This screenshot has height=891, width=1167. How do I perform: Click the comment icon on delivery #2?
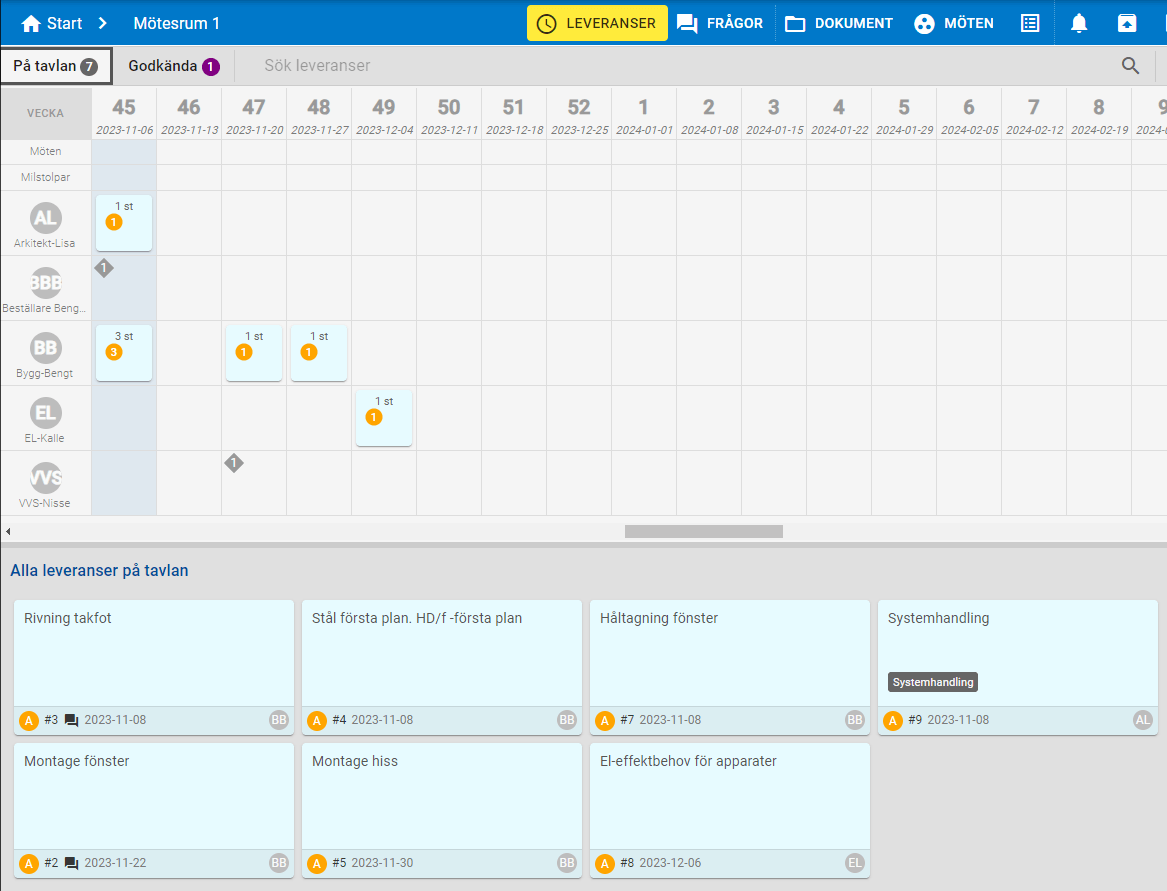tap(71, 863)
